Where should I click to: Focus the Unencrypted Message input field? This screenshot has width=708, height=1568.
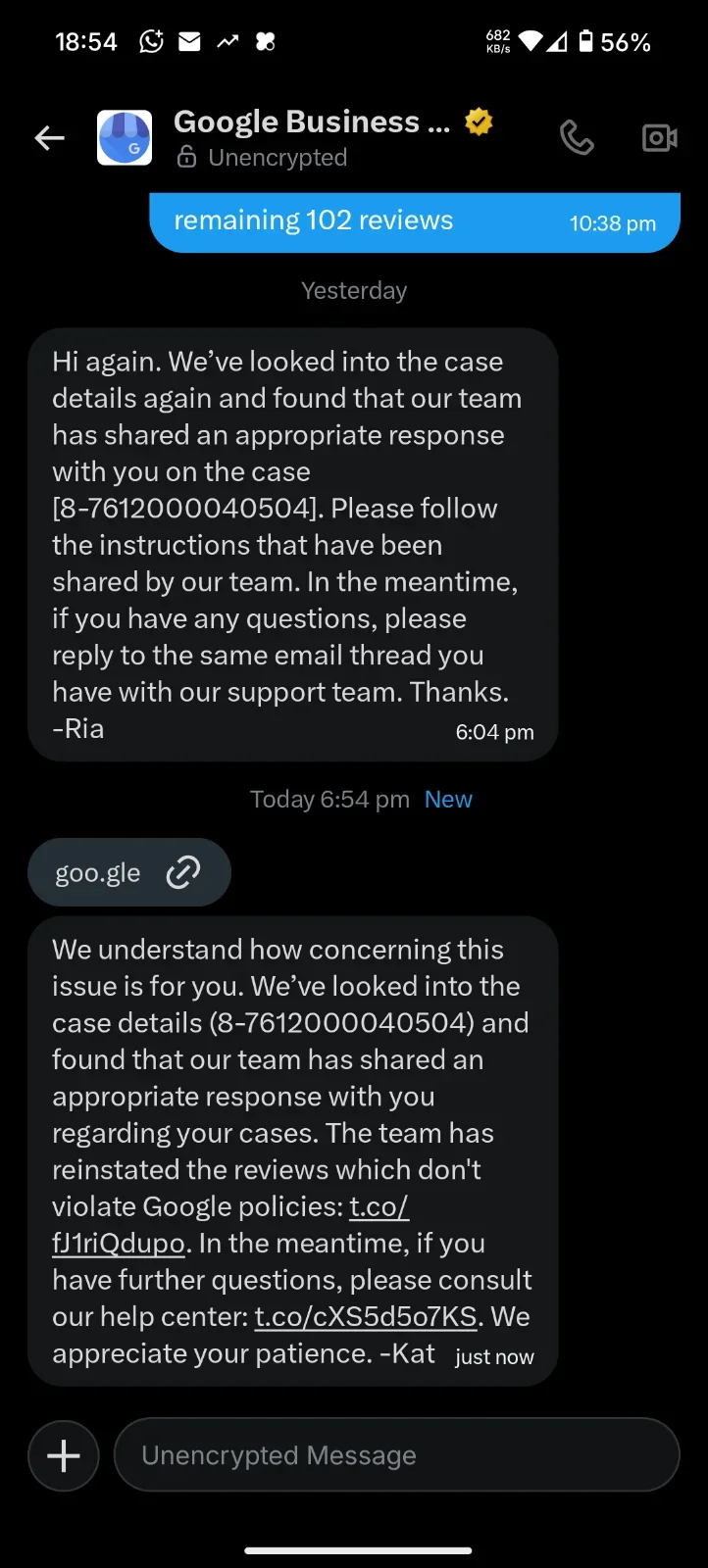pyautogui.click(x=397, y=1455)
